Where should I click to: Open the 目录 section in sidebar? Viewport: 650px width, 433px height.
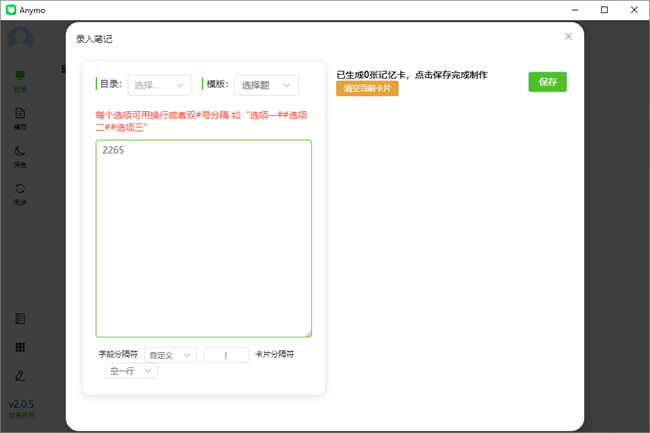point(20,80)
